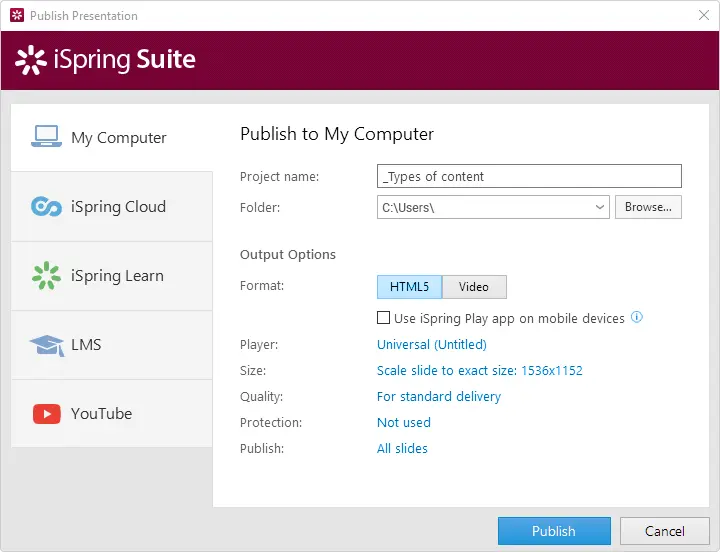
Task: Close the Publish Presentation dialog
Action: point(703,15)
